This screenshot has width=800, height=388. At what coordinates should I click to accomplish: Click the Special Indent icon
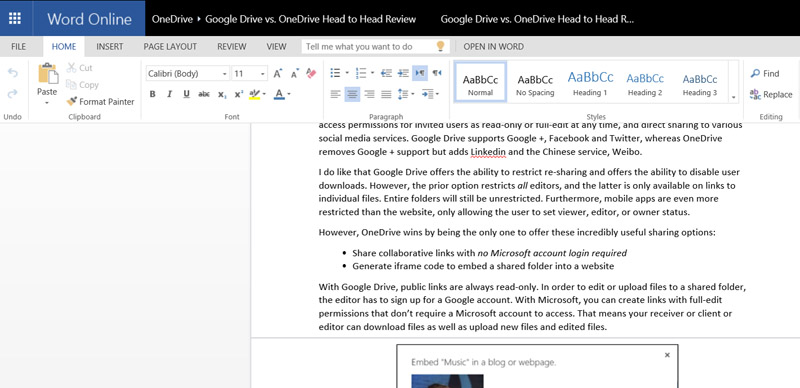(x=428, y=94)
